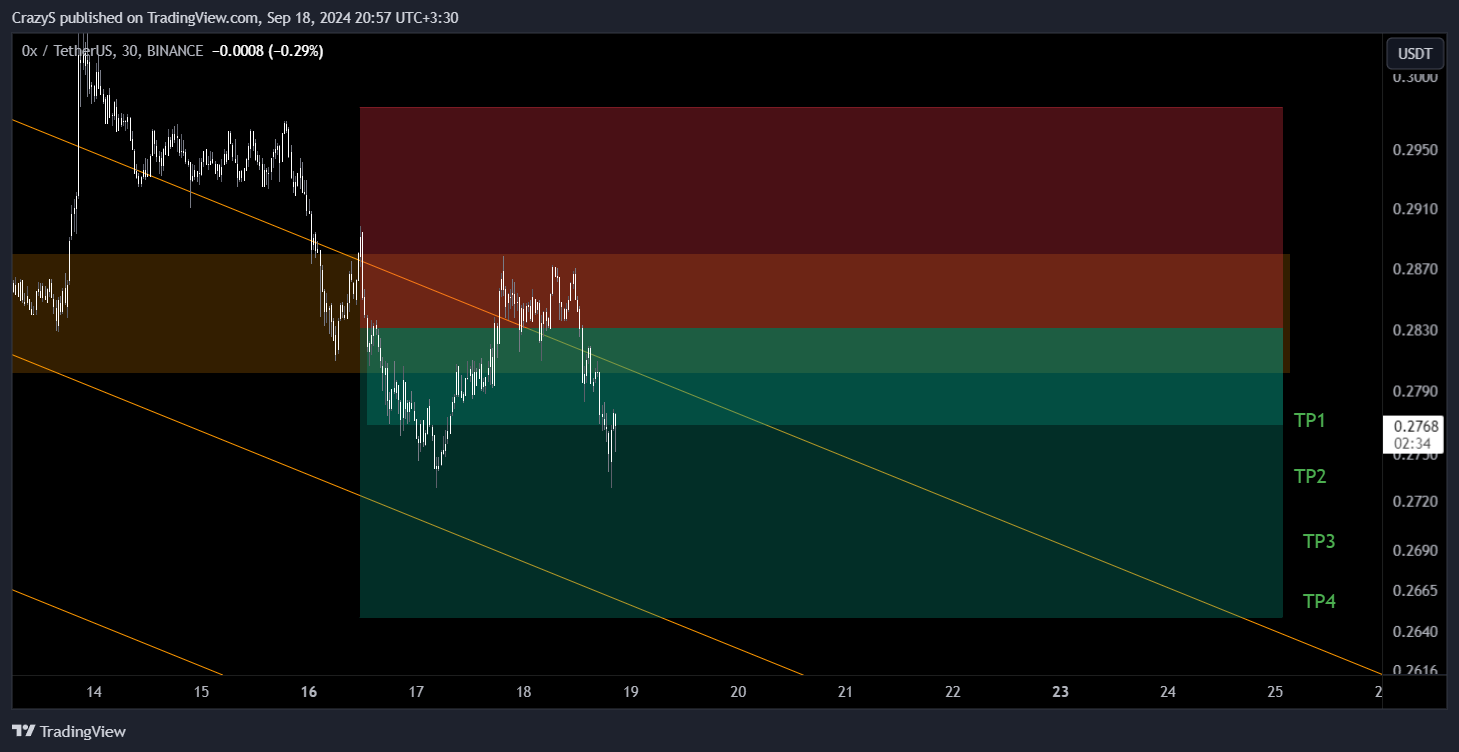This screenshot has height=752, width=1459.
Task: Click date 24 on the time axis
Action: point(1168,692)
